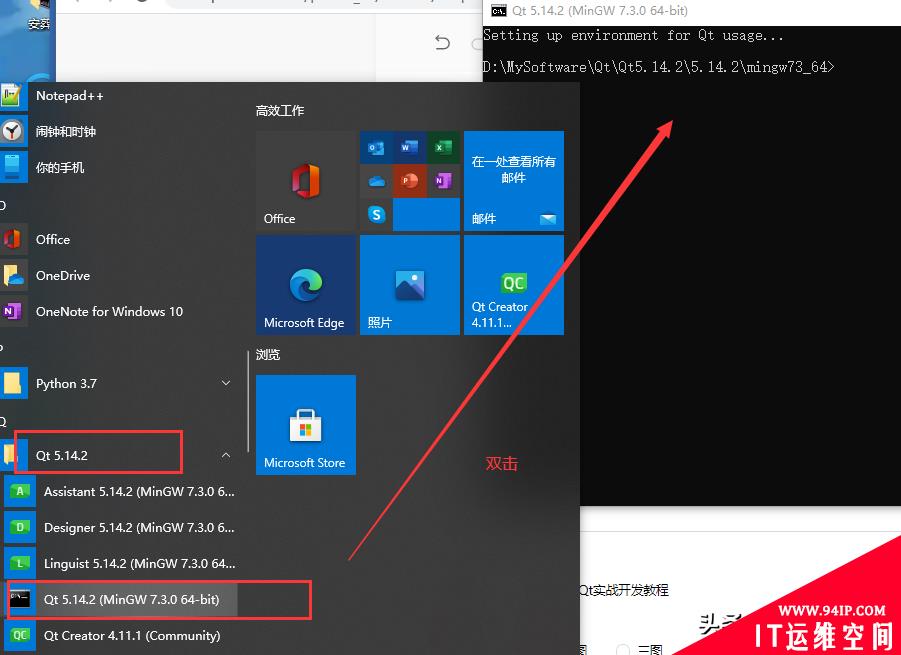Expand the Python 3.7 folder chevron

click(226, 383)
